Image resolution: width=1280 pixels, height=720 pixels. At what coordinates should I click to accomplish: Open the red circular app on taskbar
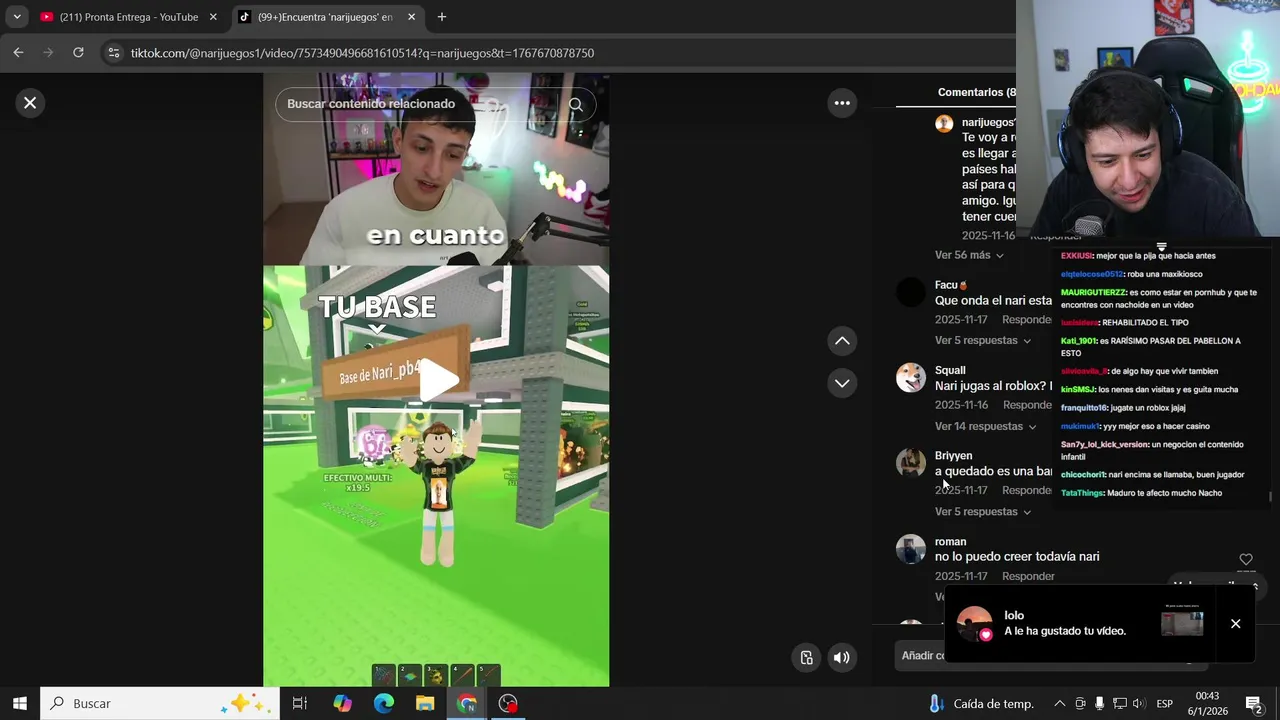[x=508, y=703]
